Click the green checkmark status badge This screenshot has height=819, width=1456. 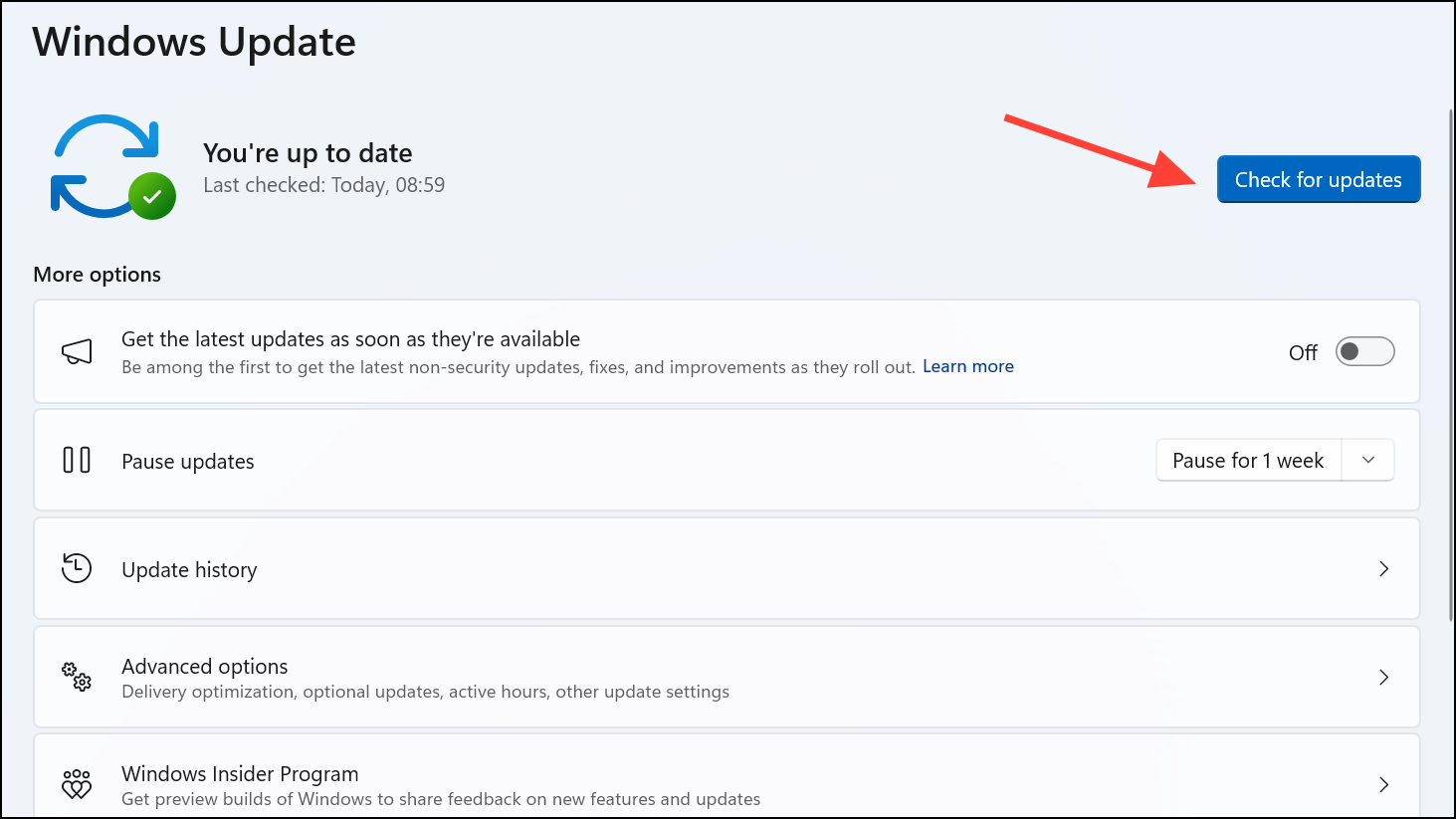(152, 196)
